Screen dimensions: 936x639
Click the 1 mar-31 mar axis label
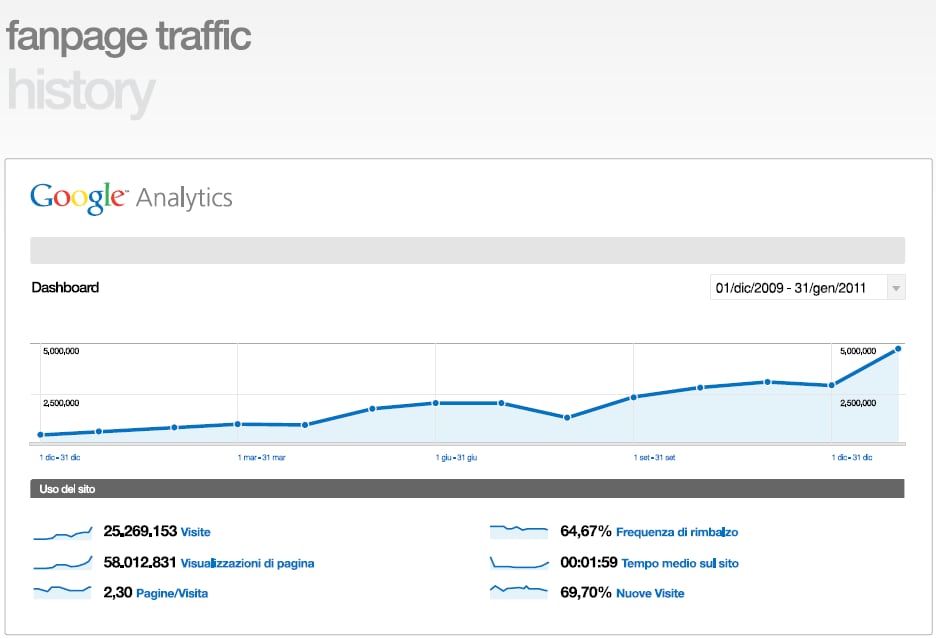click(261, 457)
